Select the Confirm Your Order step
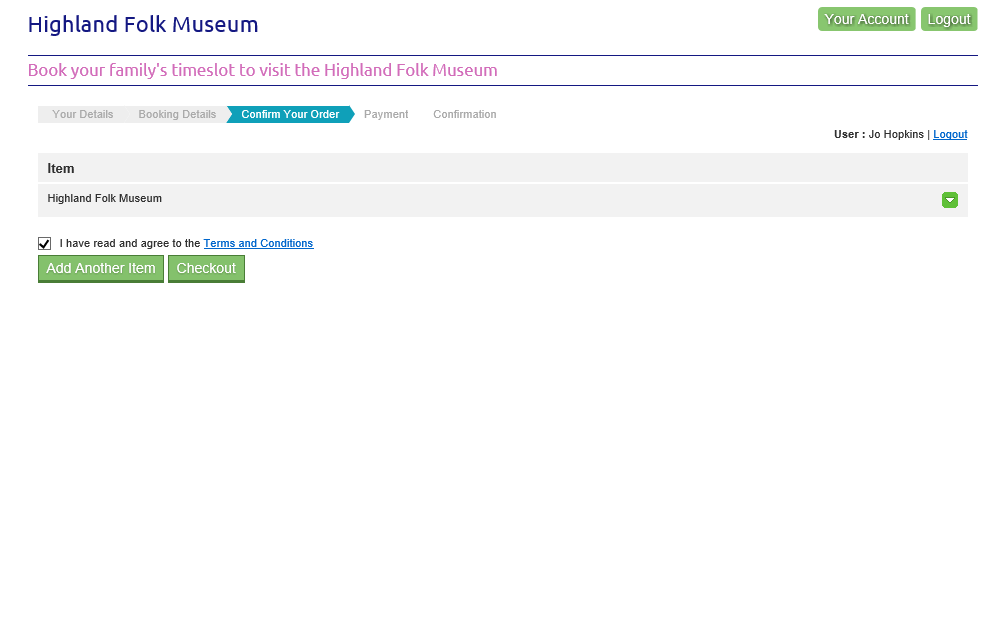Viewport: 982px width, 639px height. pyautogui.click(x=290, y=114)
